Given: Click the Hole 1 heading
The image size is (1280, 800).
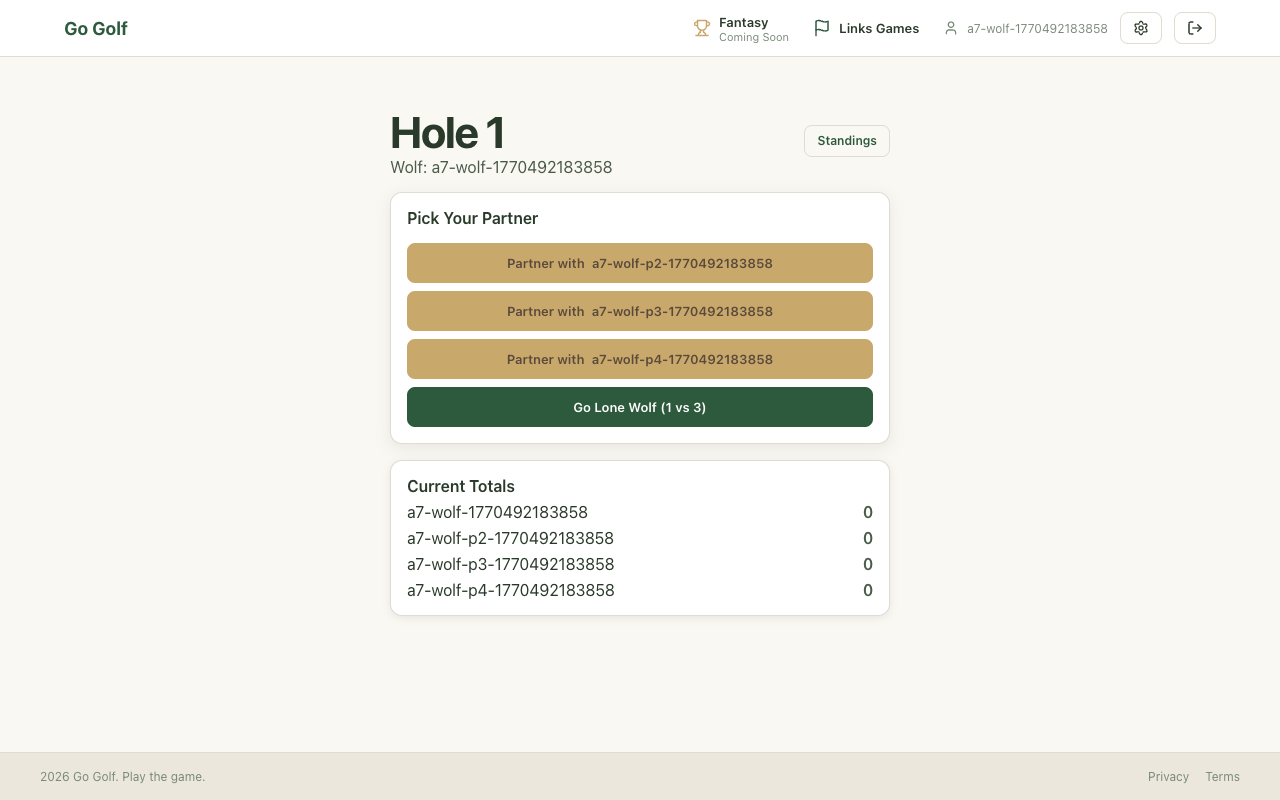Looking at the screenshot, I should (447, 133).
